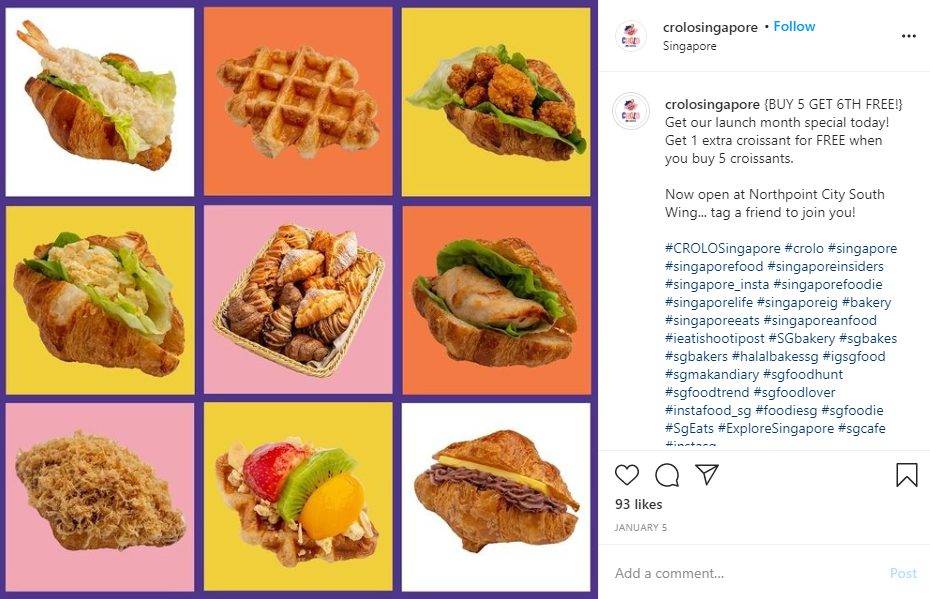Click the waffle photo in the image grid
Viewport: 930px width, 599px height.
pos(300,96)
